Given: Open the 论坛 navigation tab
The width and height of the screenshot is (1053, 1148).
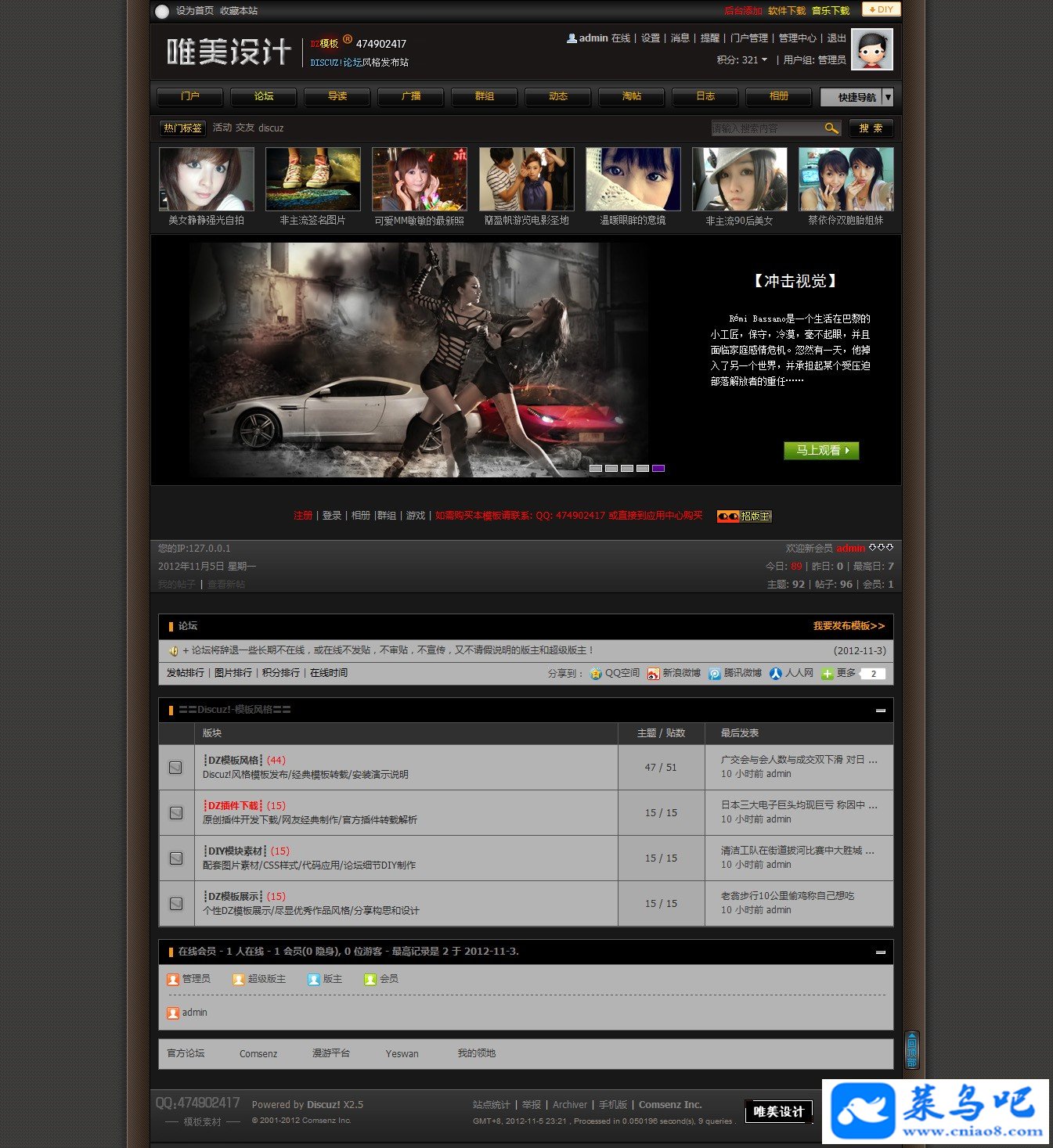Looking at the screenshot, I should [x=264, y=96].
